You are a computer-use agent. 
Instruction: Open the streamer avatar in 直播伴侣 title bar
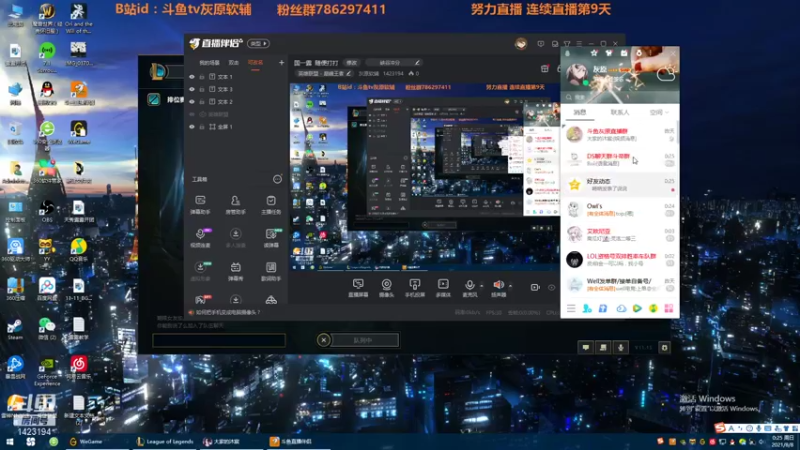point(520,44)
